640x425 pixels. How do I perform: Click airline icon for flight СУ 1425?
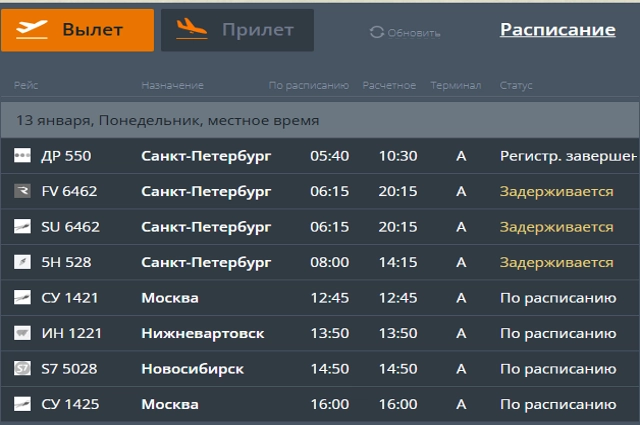click(22, 404)
